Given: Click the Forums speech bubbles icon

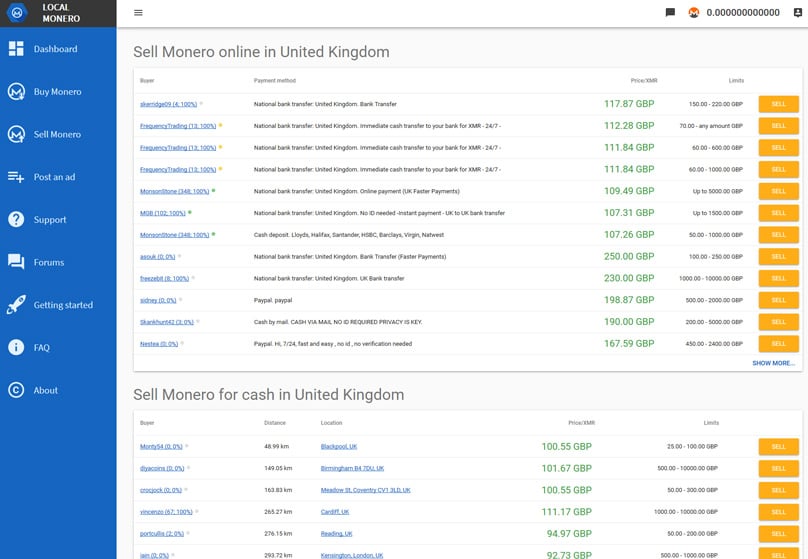Looking at the screenshot, I should (16, 262).
